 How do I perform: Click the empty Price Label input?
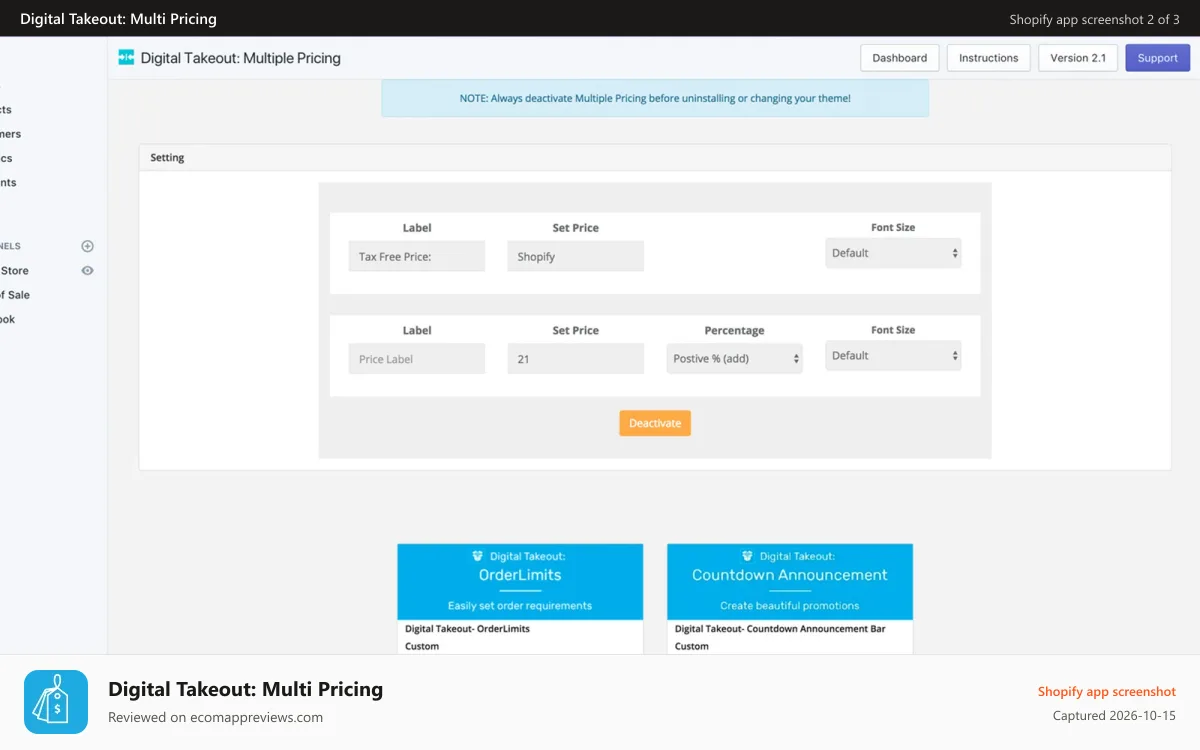[x=417, y=359]
